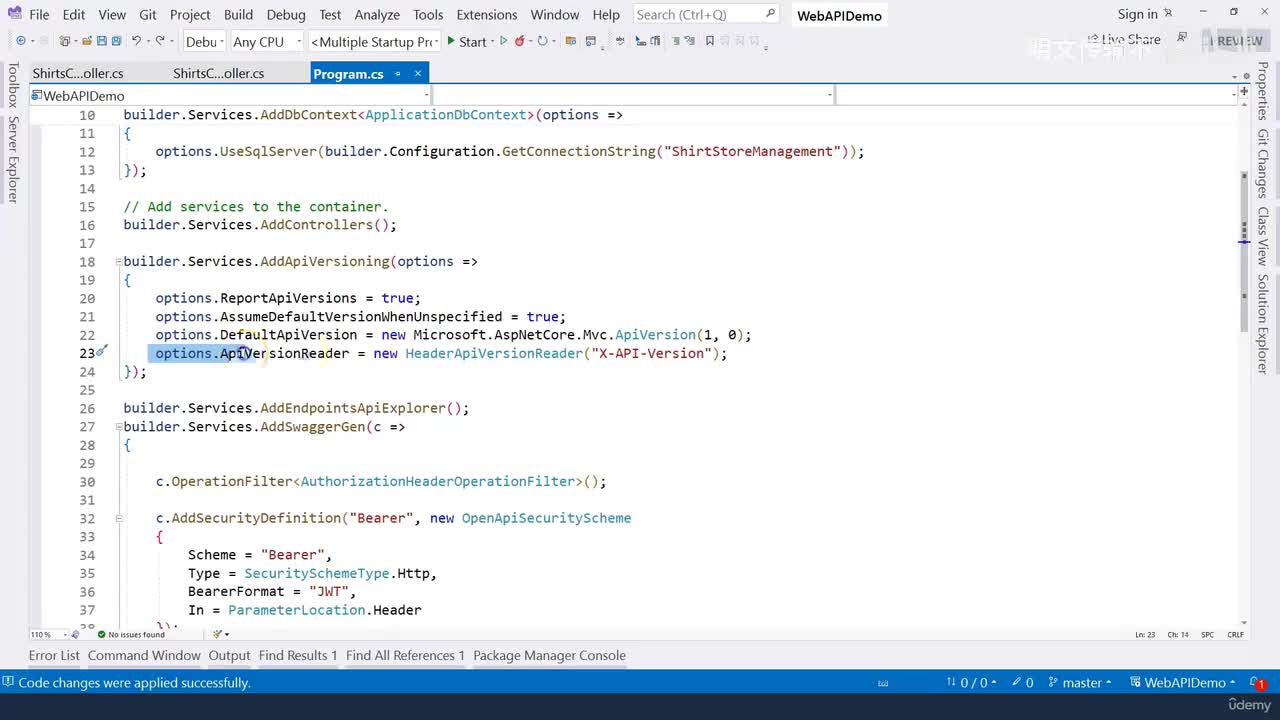
Task: Collapse the AddSwaggerGen block on line 27
Action: point(119,427)
